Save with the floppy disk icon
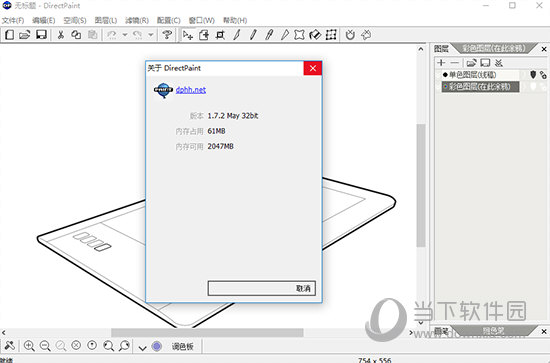 click(41, 35)
